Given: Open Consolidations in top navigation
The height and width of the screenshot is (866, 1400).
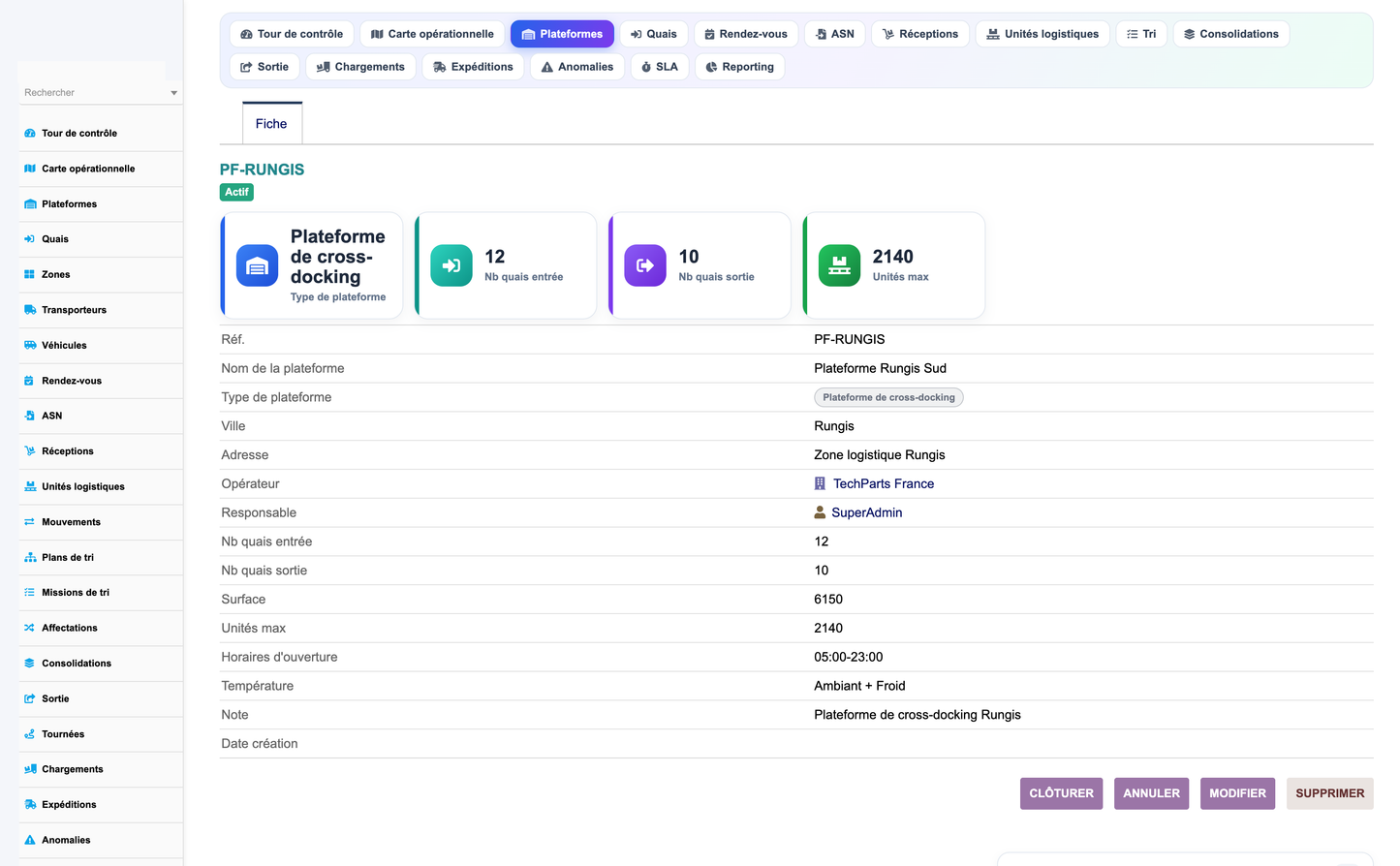Looking at the screenshot, I should 1231,34.
